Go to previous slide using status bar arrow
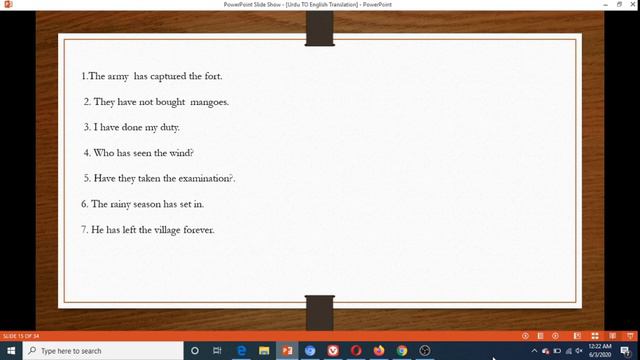 [x=525, y=336]
